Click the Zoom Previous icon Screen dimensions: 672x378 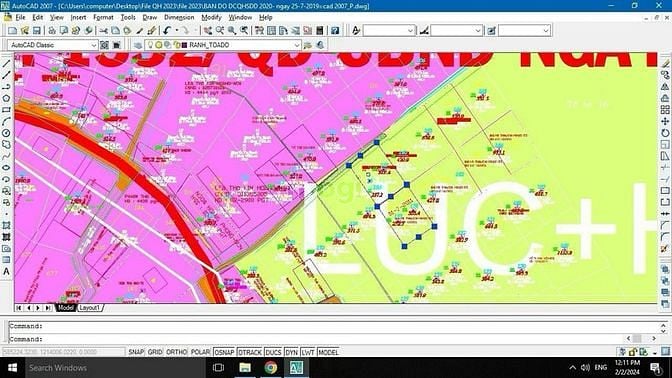(244, 30)
